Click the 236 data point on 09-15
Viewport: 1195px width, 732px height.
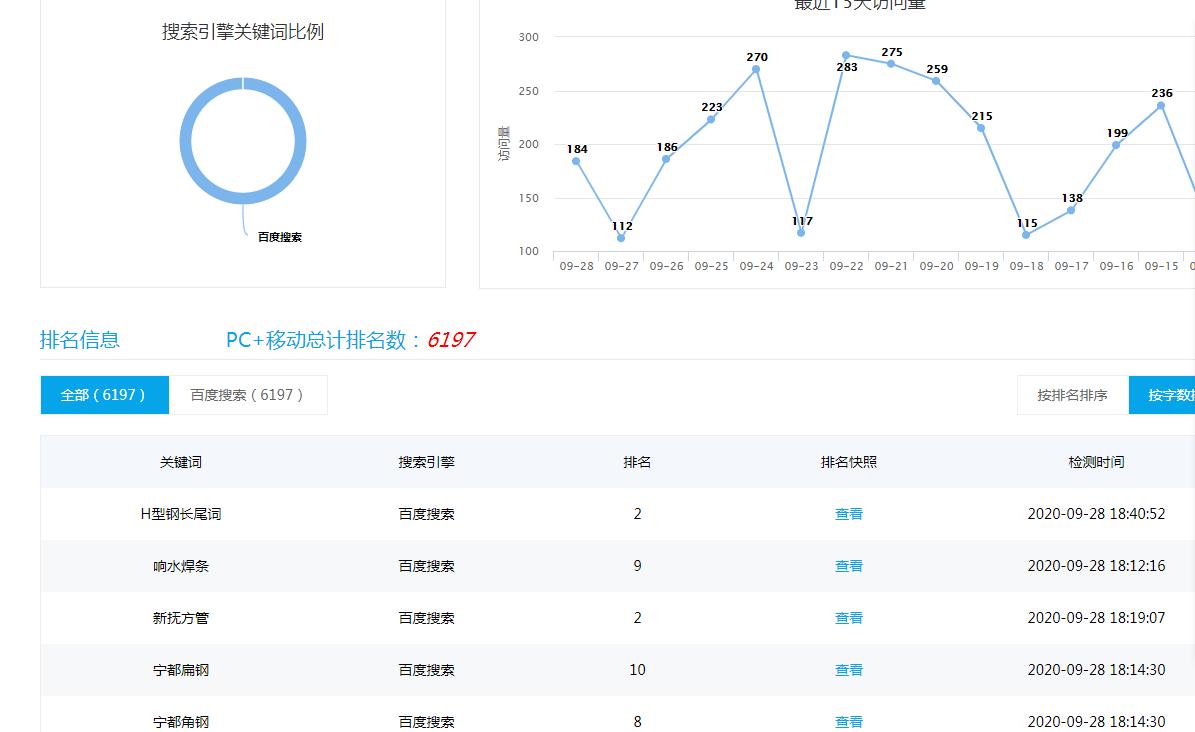pos(1161,106)
